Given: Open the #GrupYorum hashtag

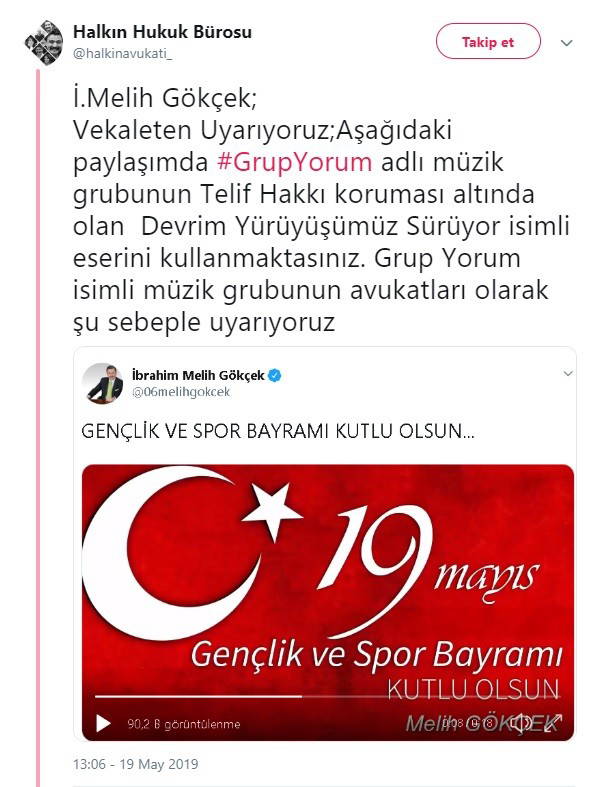Looking at the screenshot, I should point(295,162).
